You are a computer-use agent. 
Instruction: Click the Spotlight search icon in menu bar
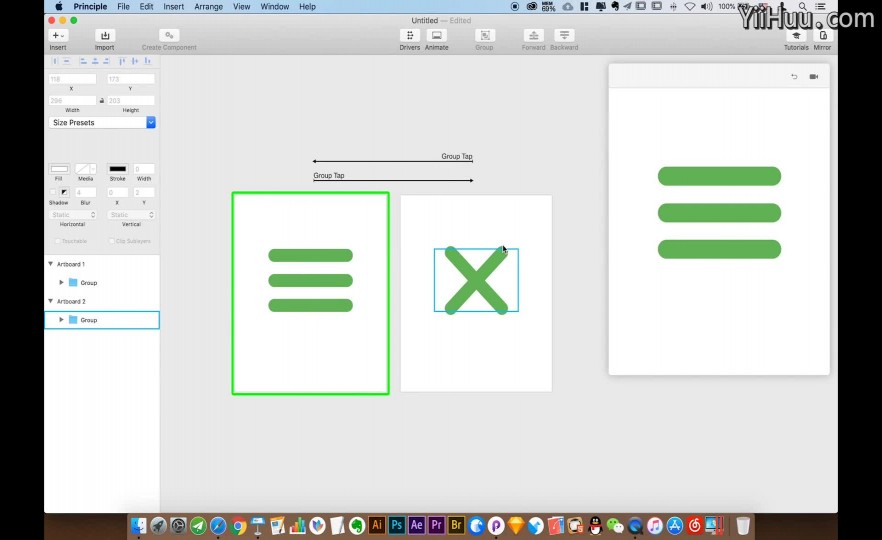(803, 7)
